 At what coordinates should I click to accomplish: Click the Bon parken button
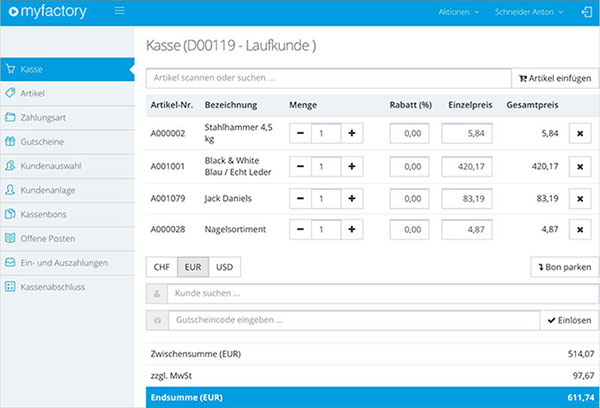(x=564, y=267)
